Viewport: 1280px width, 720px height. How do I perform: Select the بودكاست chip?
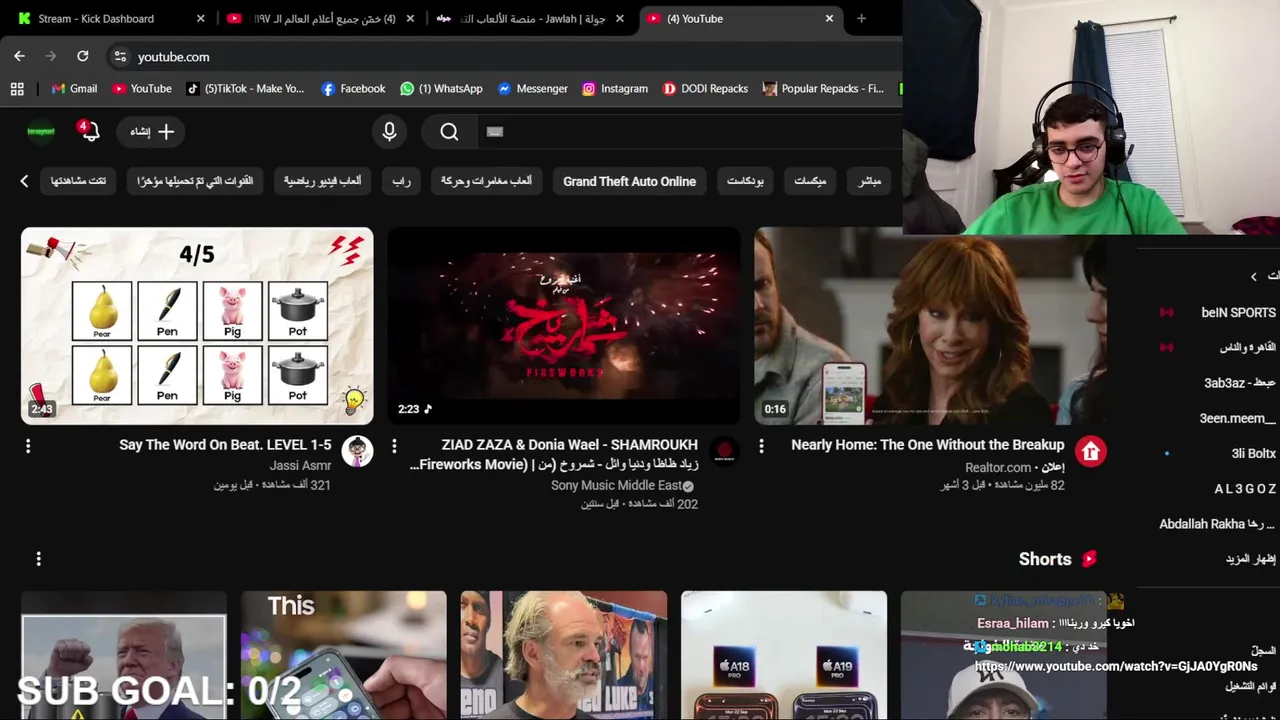[x=745, y=181]
